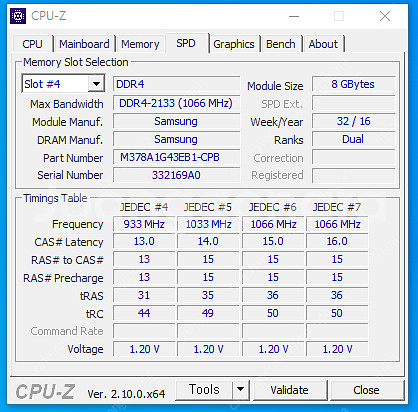Click the JEDEC #7 column header
The height and width of the screenshot is (412, 418).
[x=337, y=207]
